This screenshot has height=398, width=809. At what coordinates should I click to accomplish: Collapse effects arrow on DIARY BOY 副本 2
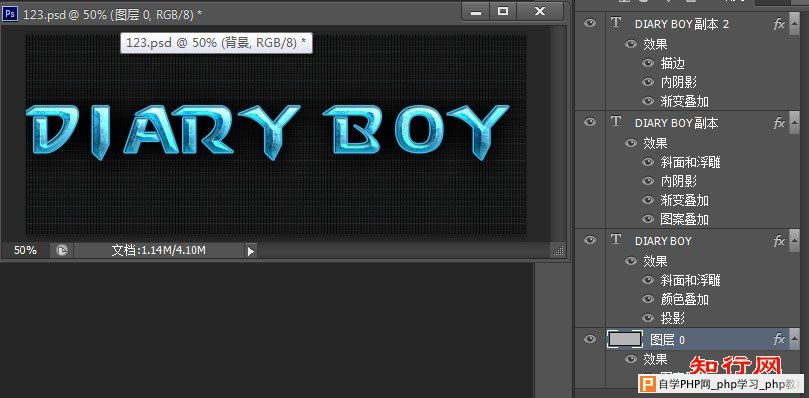tap(794, 24)
